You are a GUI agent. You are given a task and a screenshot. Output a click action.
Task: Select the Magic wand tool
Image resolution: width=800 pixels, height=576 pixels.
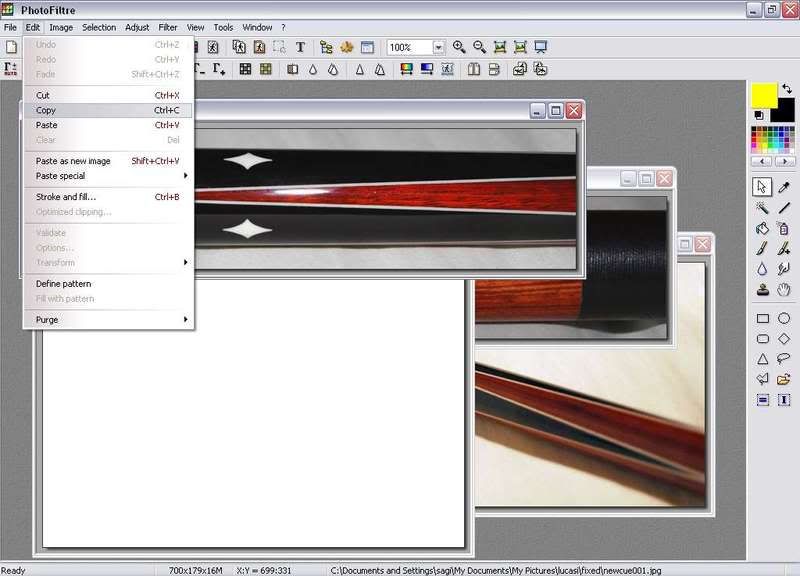coord(762,208)
